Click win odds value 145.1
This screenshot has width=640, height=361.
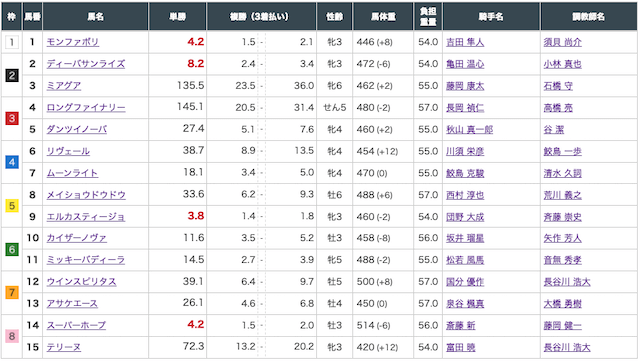pos(190,107)
